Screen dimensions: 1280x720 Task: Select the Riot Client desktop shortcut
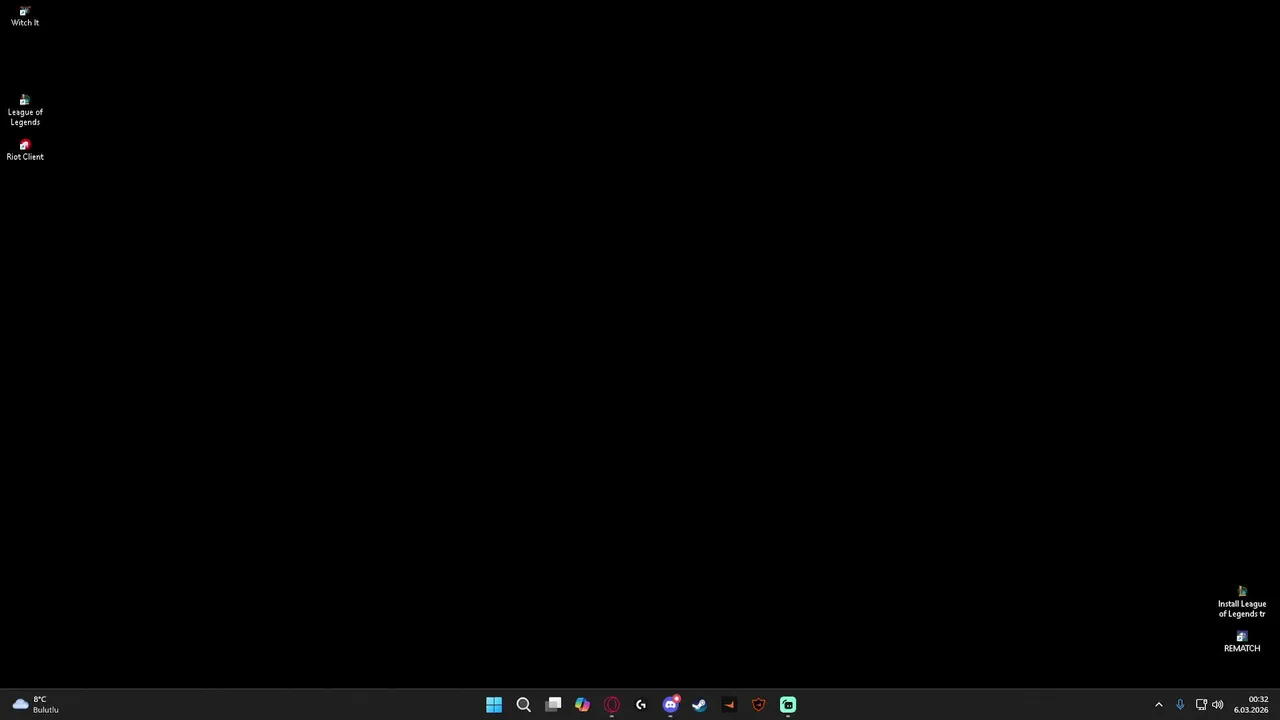click(x=25, y=150)
